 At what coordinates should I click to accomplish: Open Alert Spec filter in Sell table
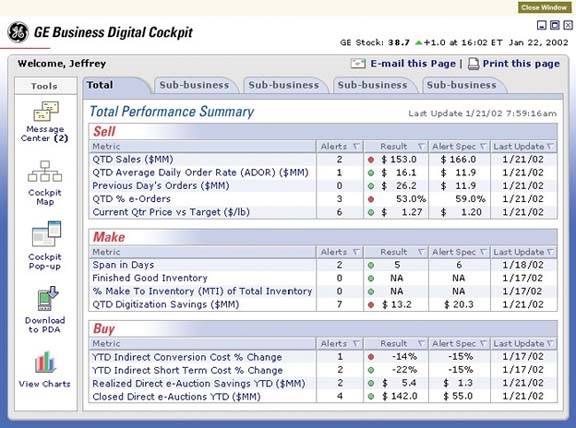pos(483,147)
